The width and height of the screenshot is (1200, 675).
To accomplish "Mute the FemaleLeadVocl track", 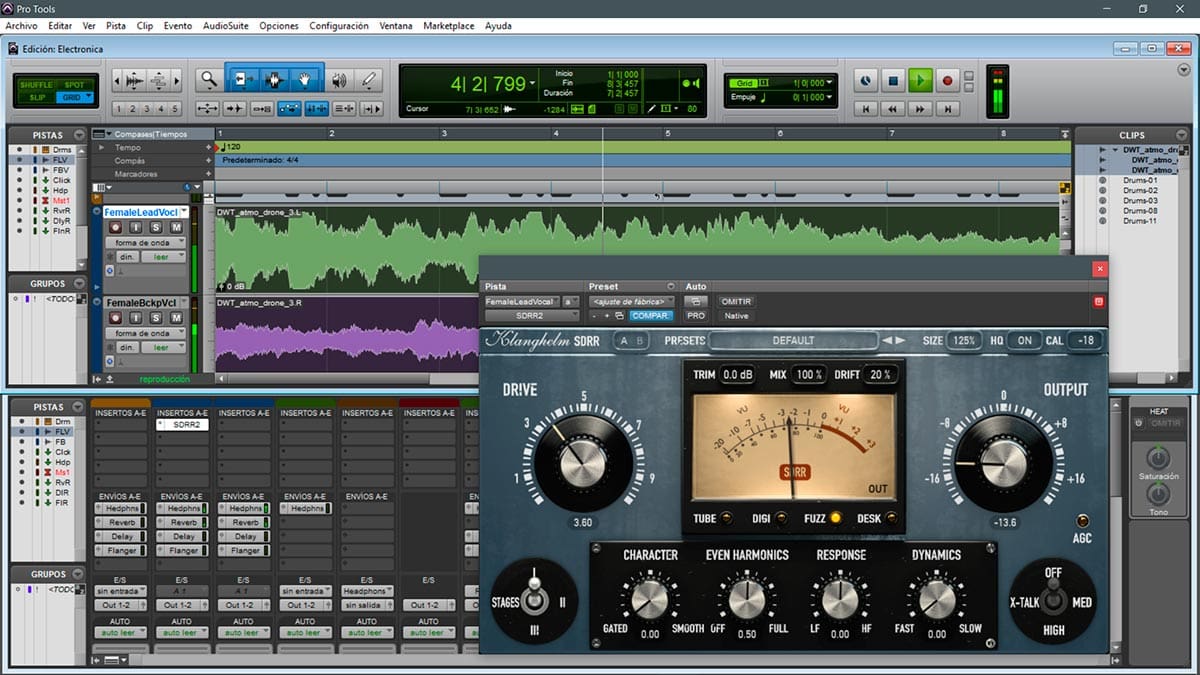I will coord(176,228).
